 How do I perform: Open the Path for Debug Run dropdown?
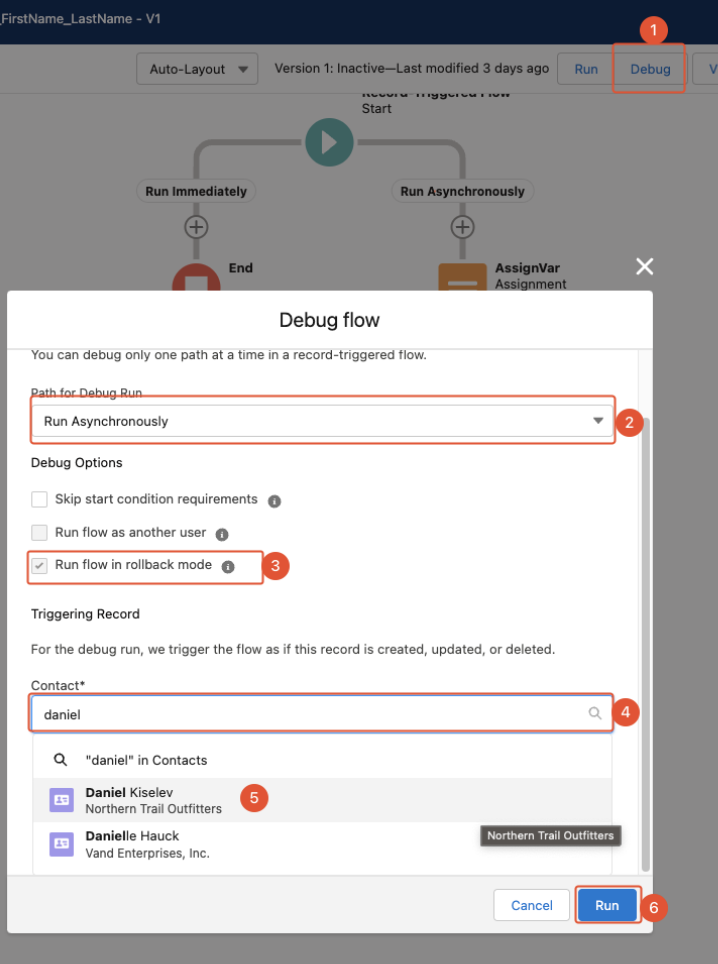click(x=322, y=421)
